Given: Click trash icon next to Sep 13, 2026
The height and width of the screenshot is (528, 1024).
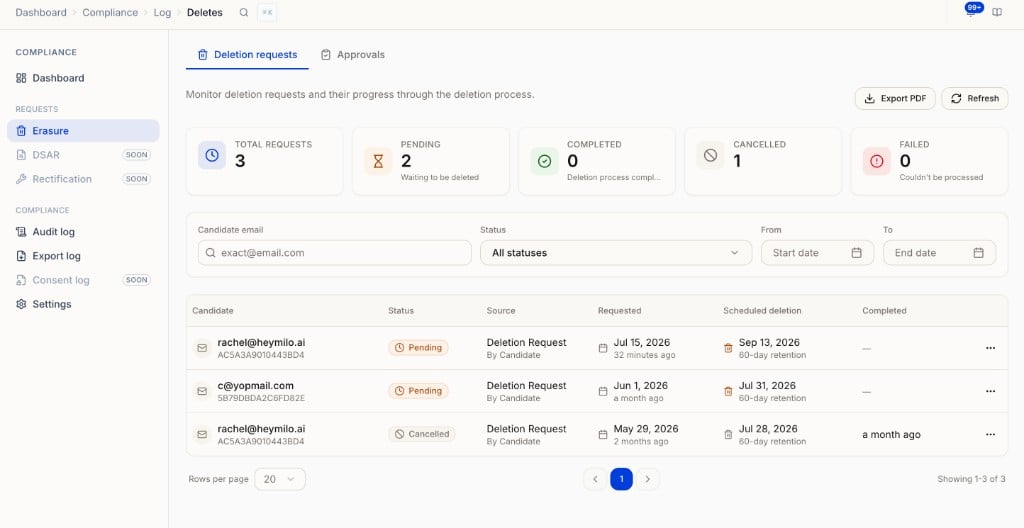Looking at the screenshot, I should [728, 348].
